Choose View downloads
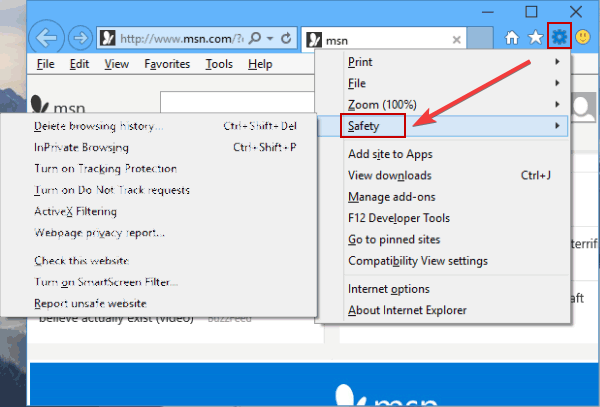Viewport: 600px width, 407px height. tap(443, 175)
